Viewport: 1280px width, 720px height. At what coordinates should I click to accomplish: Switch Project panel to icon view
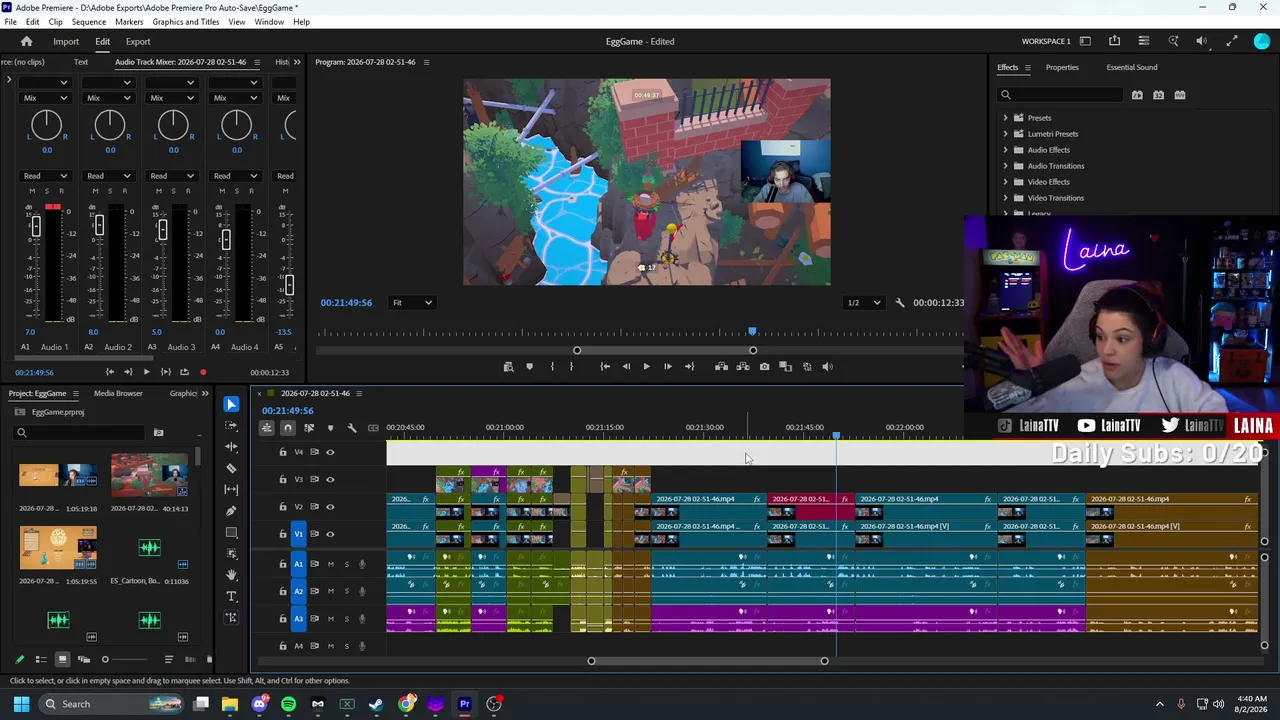(62, 659)
